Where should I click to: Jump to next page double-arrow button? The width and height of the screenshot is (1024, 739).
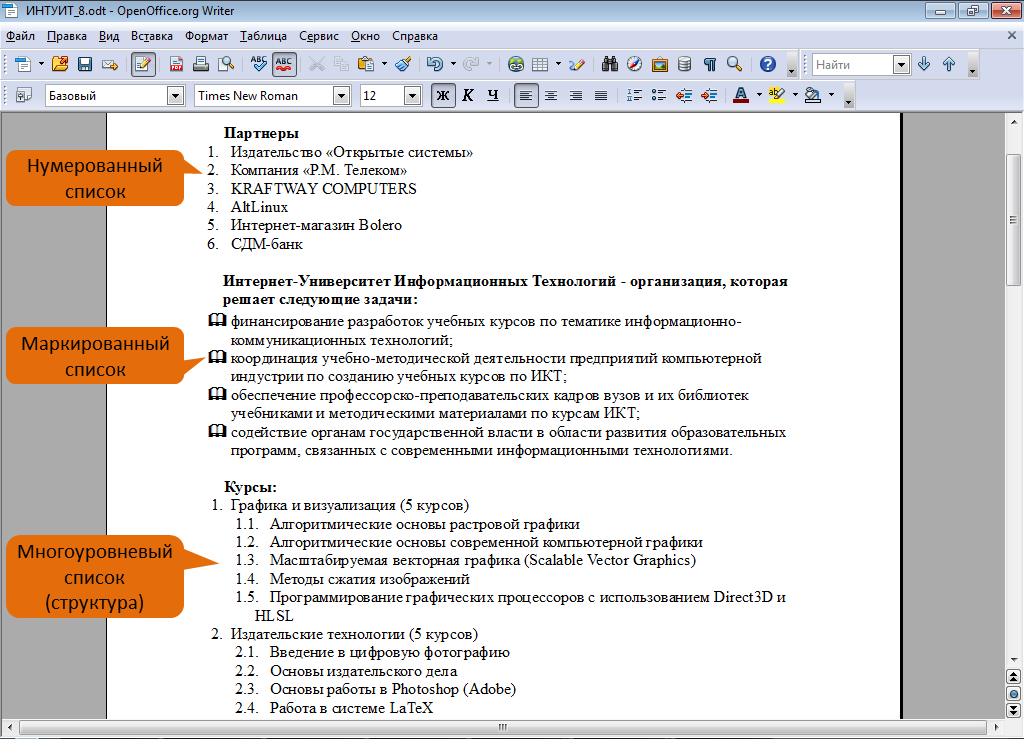click(x=1014, y=710)
